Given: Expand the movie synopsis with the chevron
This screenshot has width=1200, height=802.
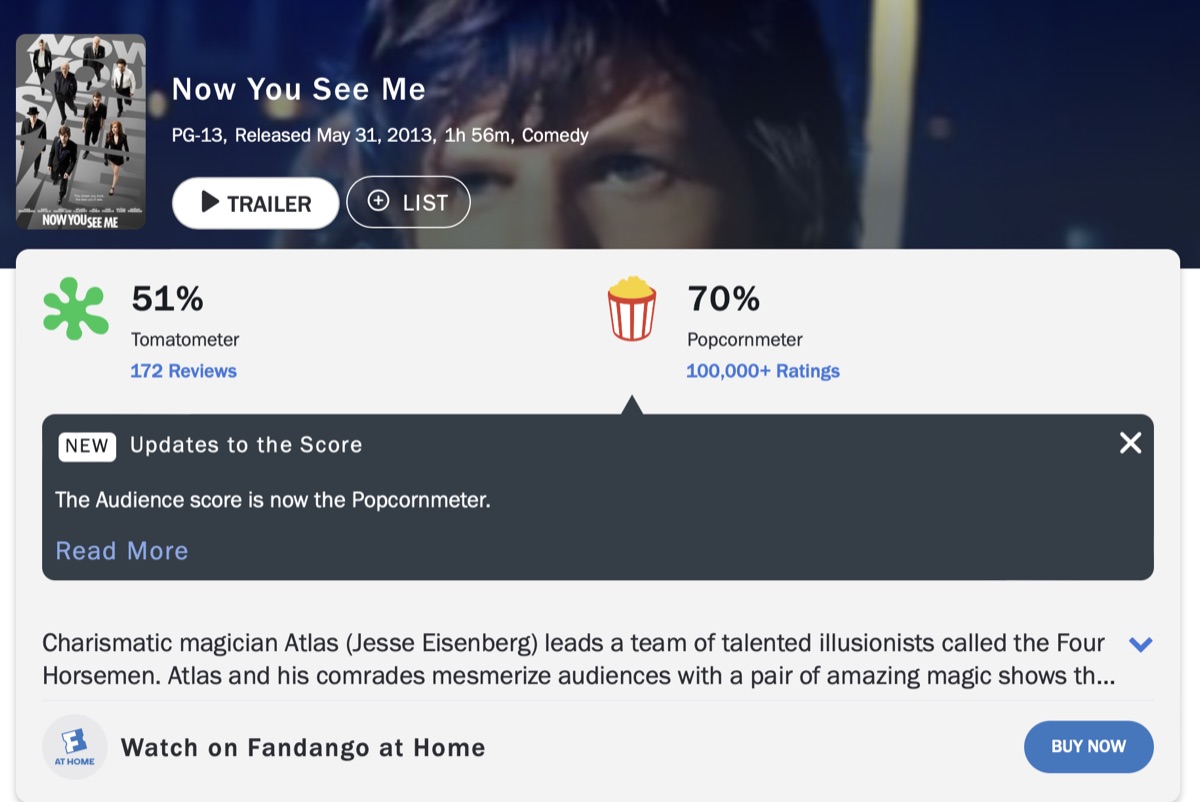Looking at the screenshot, I should (1140, 644).
